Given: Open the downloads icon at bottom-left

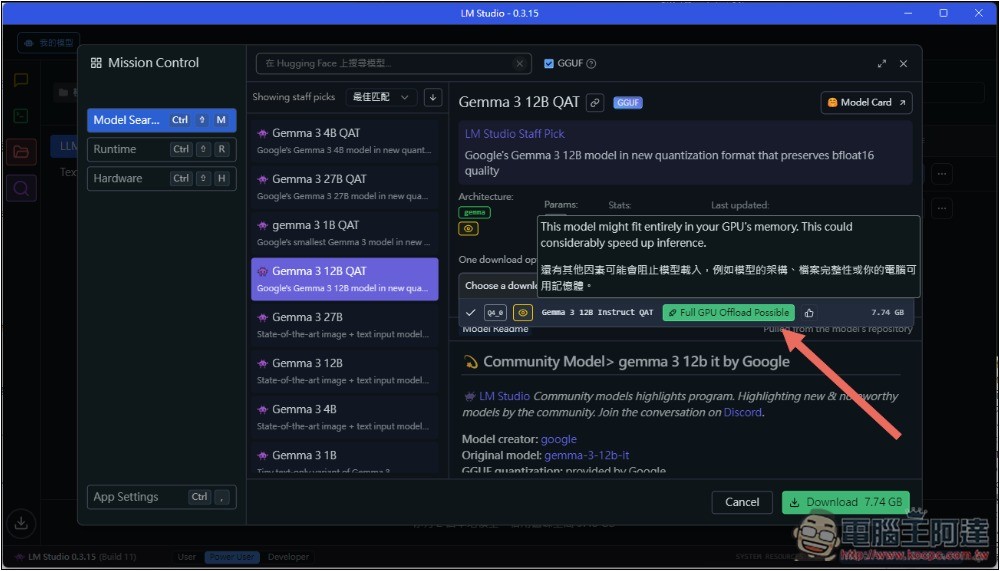Looking at the screenshot, I should click(x=21, y=522).
